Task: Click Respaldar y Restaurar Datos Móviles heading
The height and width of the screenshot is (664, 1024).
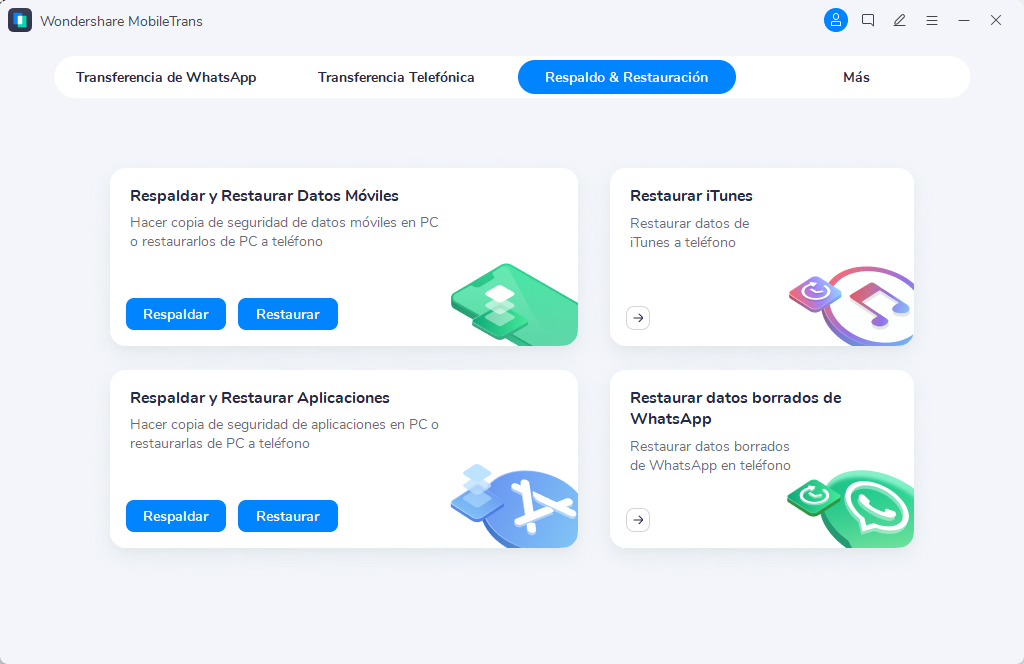Action: [x=264, y=195]
